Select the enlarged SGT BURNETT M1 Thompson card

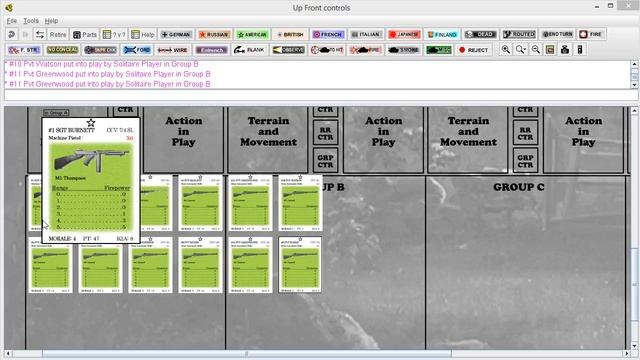click(x=91, y=180)
